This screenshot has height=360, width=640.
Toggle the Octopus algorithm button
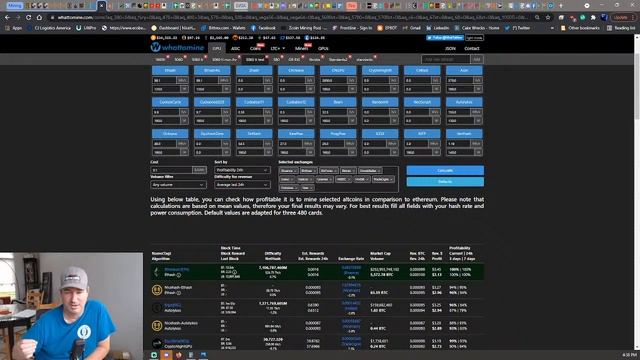170,133
